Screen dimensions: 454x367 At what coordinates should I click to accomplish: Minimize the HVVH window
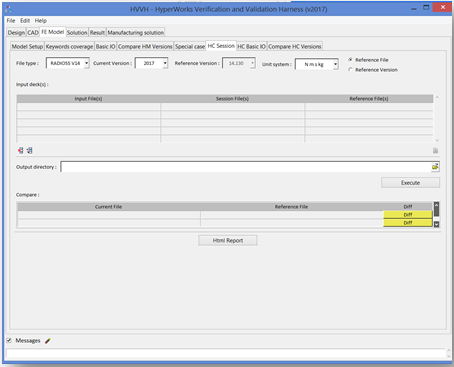point(414,8)
